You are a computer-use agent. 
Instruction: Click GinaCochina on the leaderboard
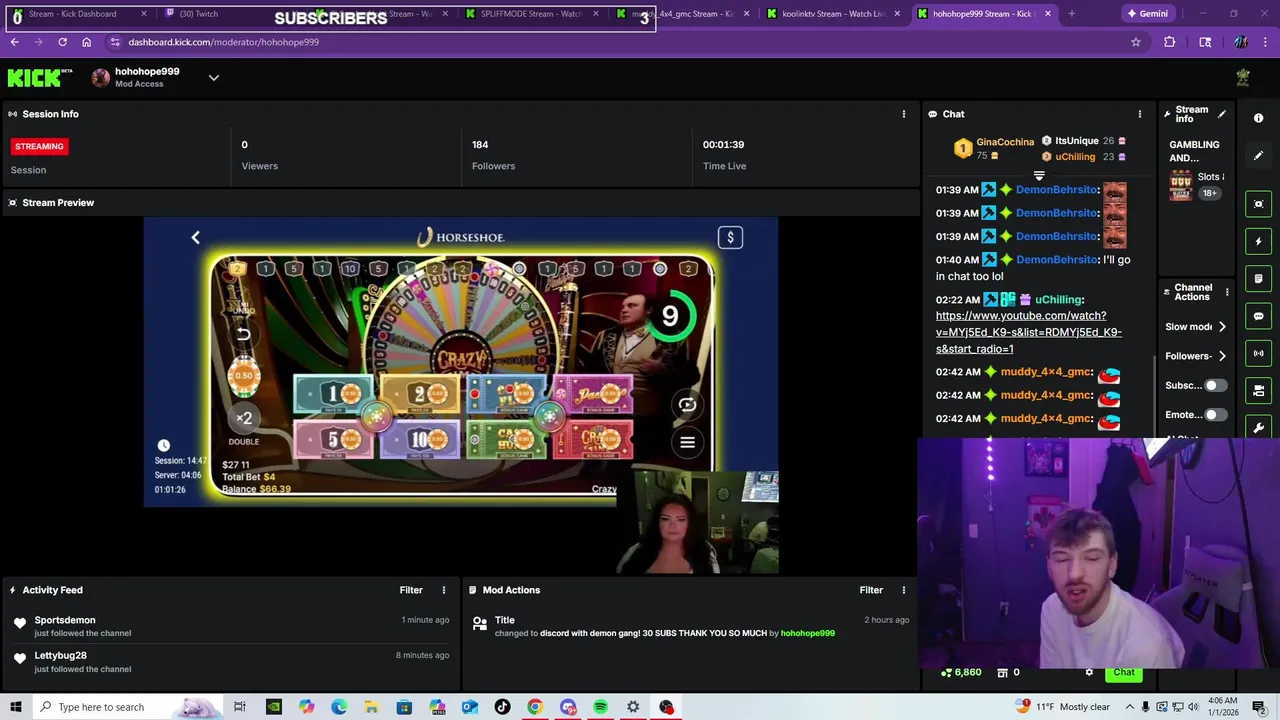pos(1005,142)
